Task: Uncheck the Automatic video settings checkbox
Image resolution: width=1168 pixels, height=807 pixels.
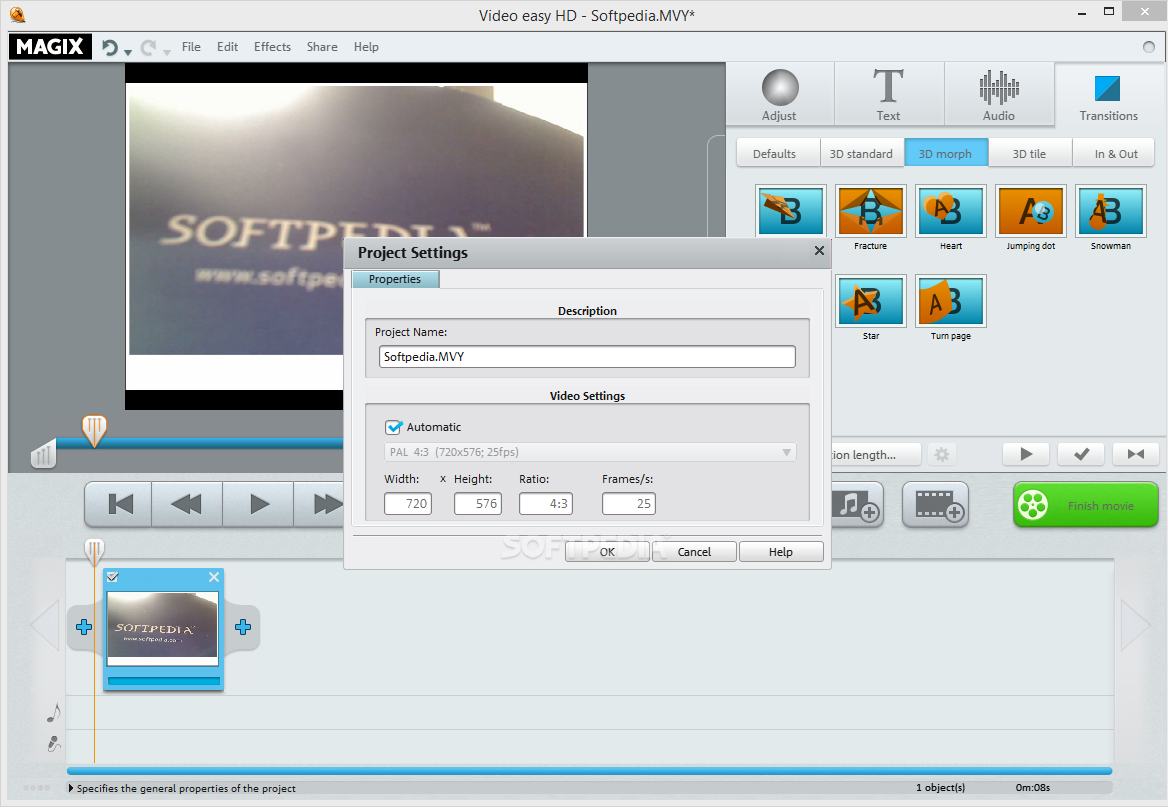Action: pyautogui.click(x=393, y=427)
